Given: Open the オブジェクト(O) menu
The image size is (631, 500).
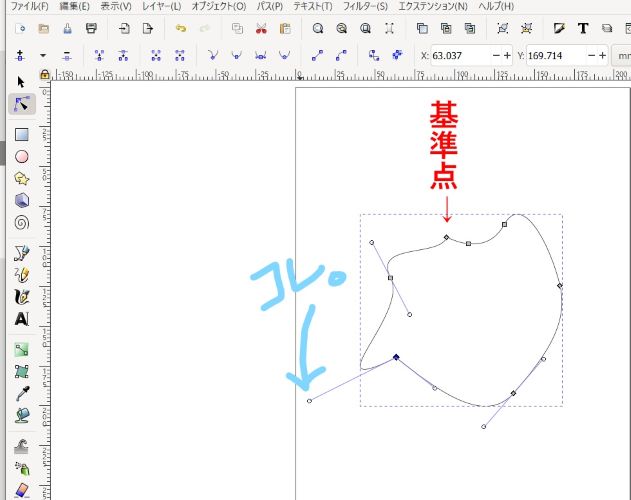Looking at the screenshot, I should (x=219, y=6).
